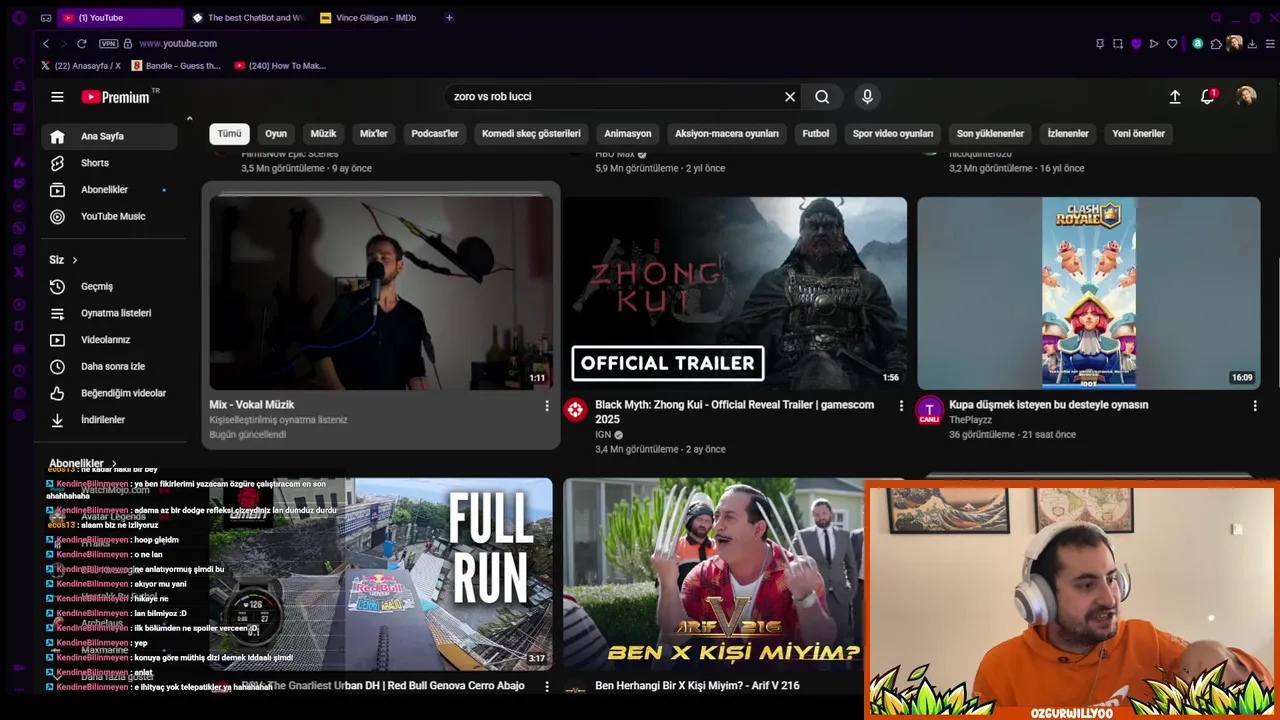
Task: Open options for Red Bull Genova video
Action: 546,687
